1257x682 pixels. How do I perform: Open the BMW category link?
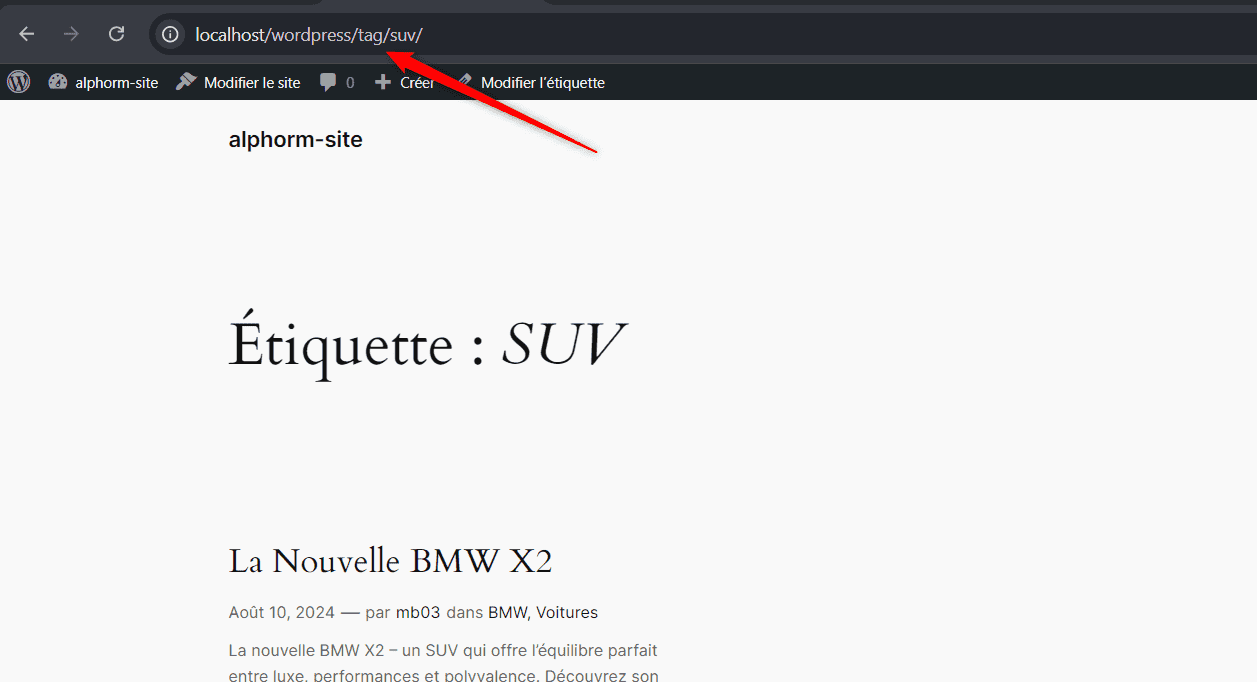(509, 612)
